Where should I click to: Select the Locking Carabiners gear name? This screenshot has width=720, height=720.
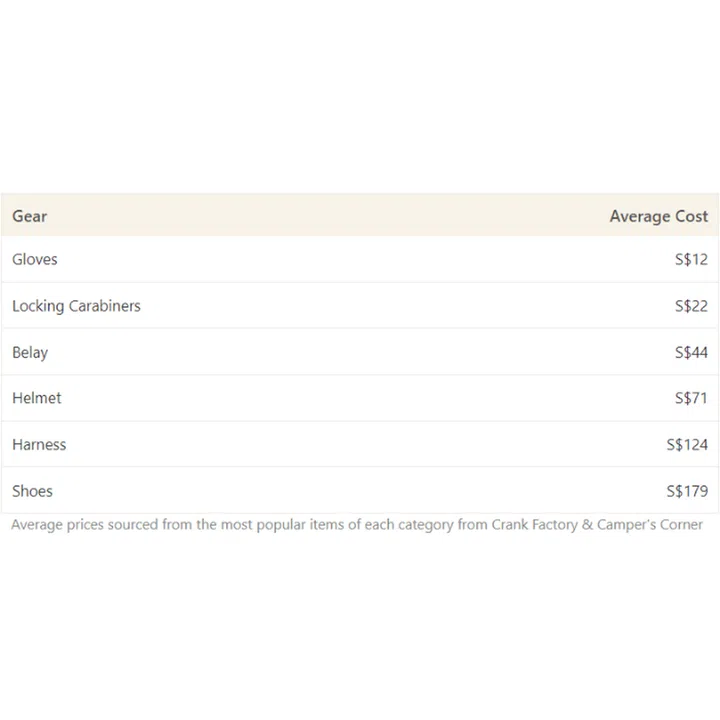(76, 306)
